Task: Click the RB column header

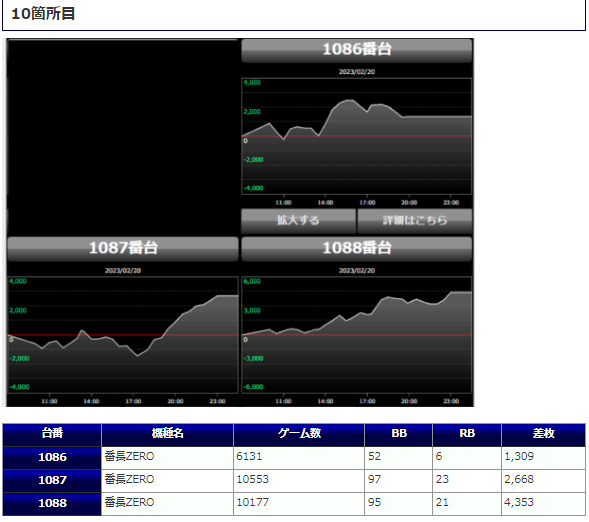Action: 467,434
